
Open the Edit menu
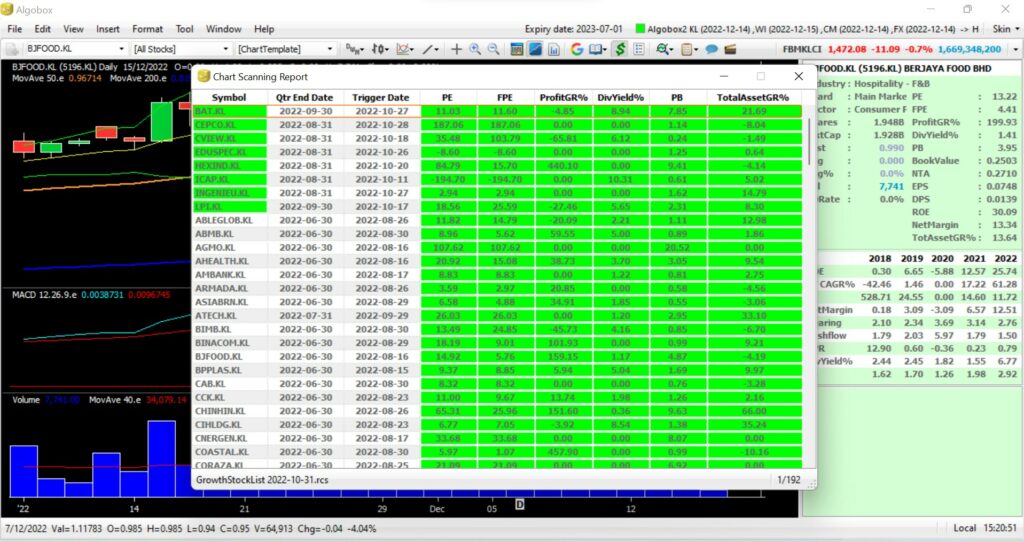click(42, 29)
